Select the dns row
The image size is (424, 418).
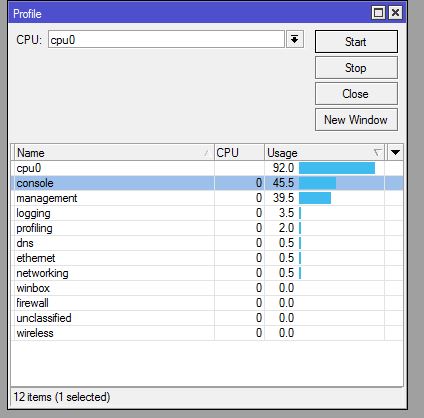point(207,243)
